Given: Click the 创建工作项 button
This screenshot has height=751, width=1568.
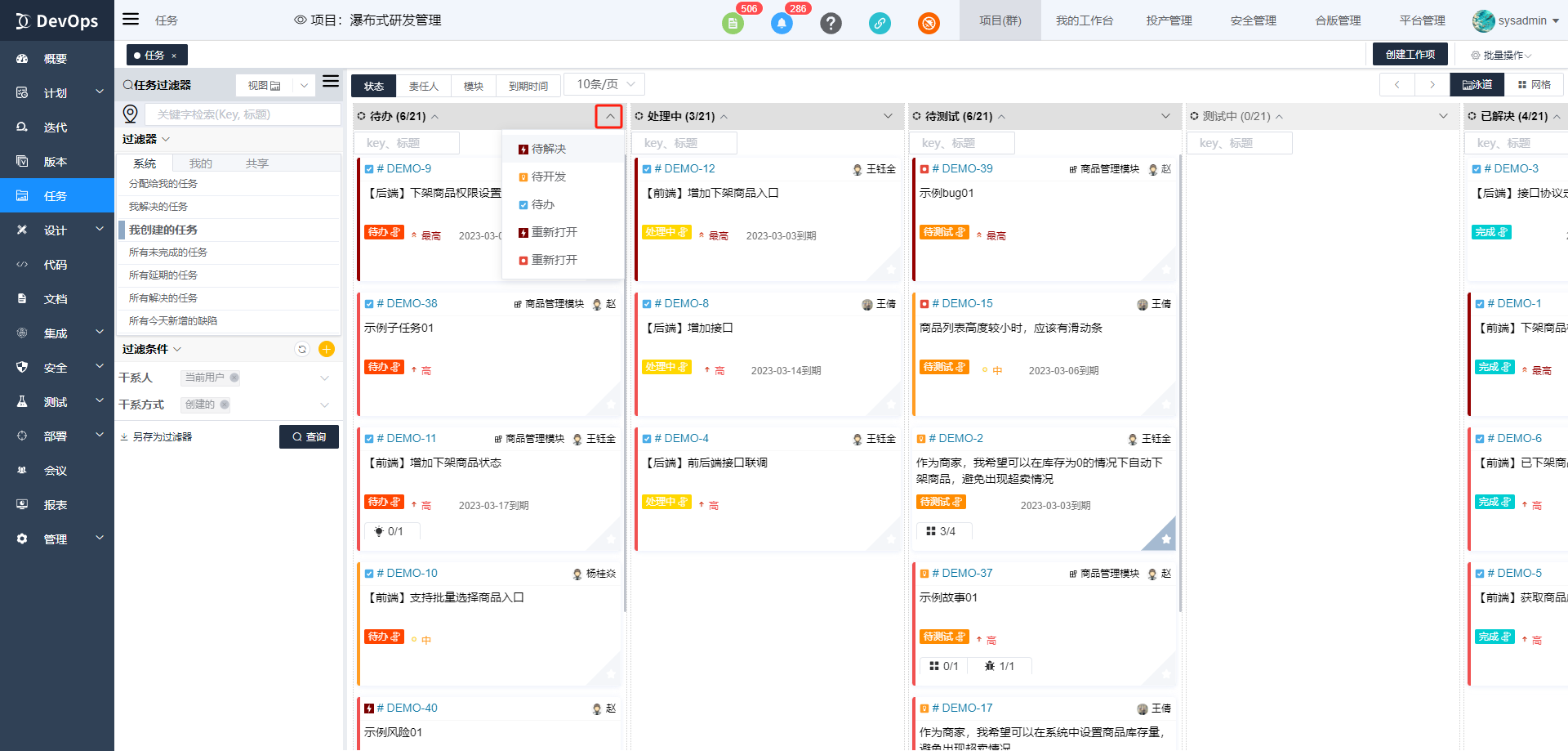Looking at the screenshot, I should pyautogui.click(x=1410, y=55).
